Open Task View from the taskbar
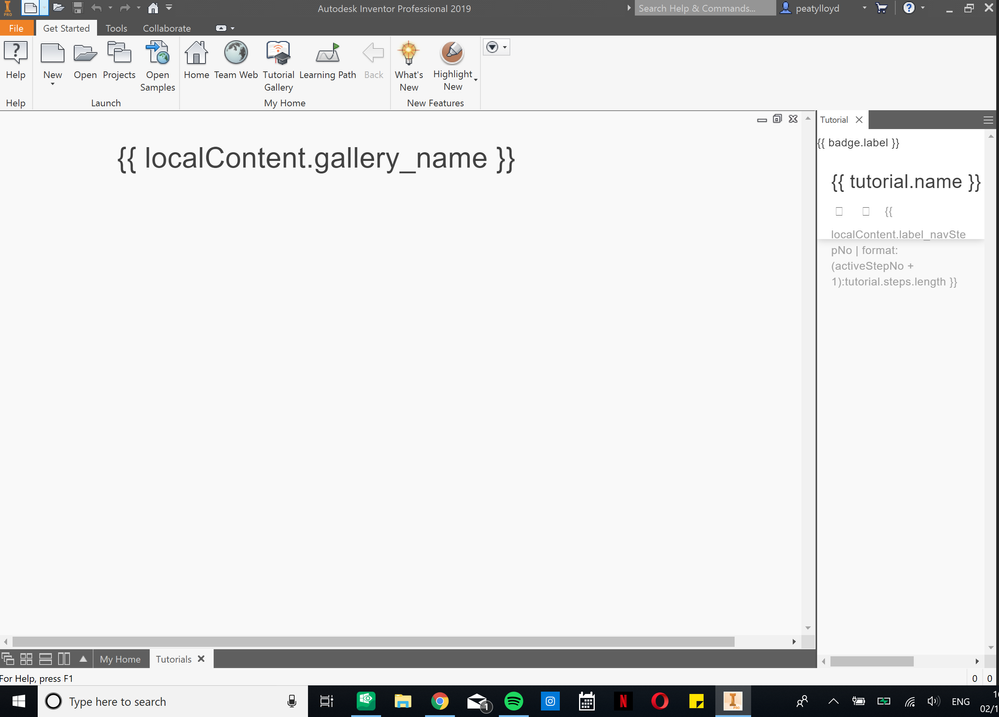This screenshot has height=717, width=999. click(x=326, y=702)
